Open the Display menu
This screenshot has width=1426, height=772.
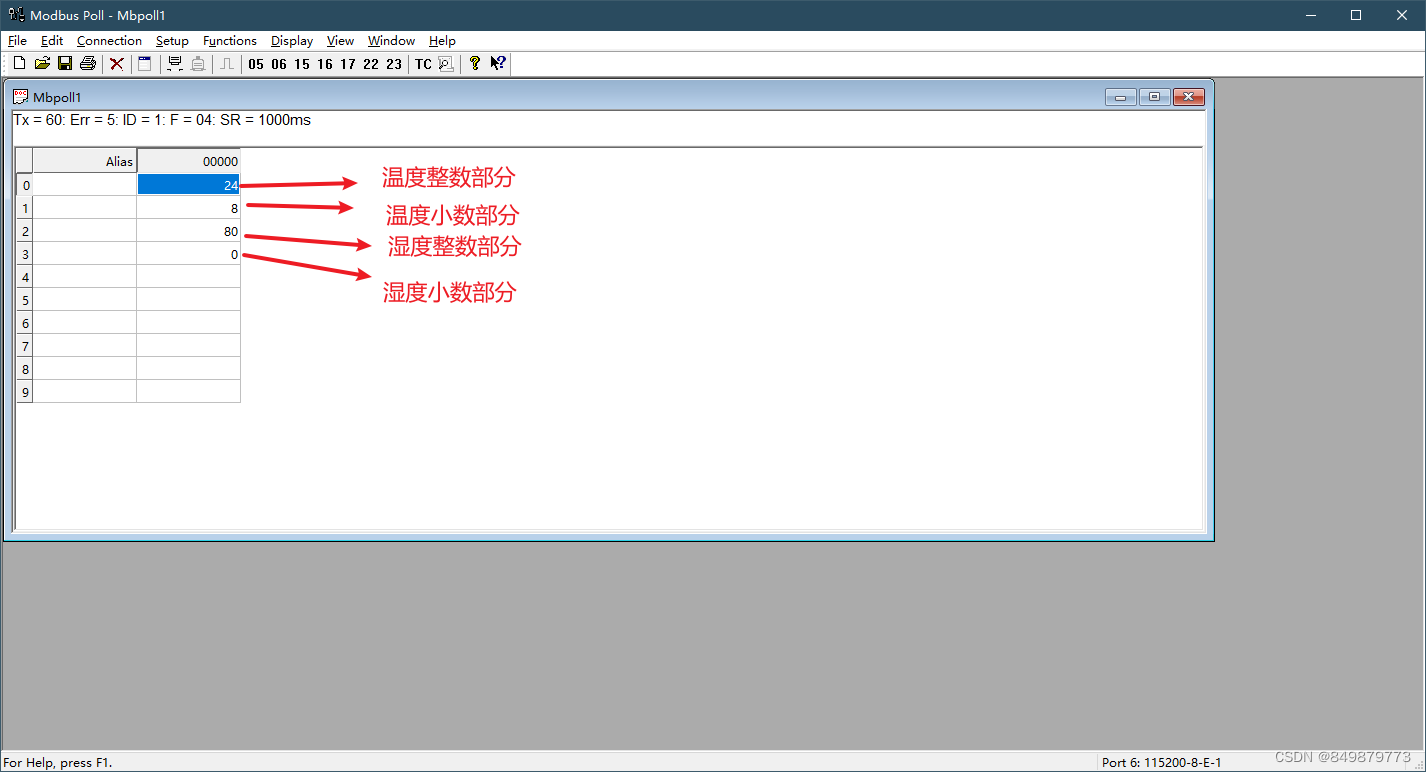click(292, 41)
